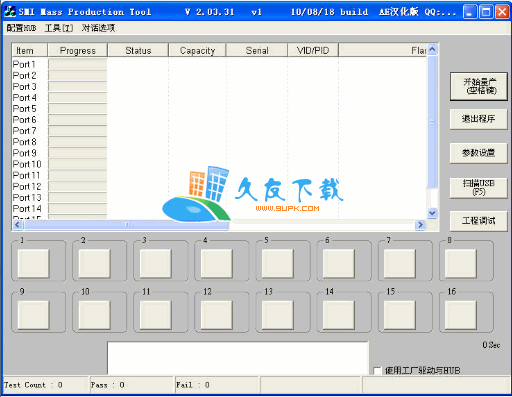Select the Port 14 row
Viewport: 512px width, 397px height.
(219, 209)
